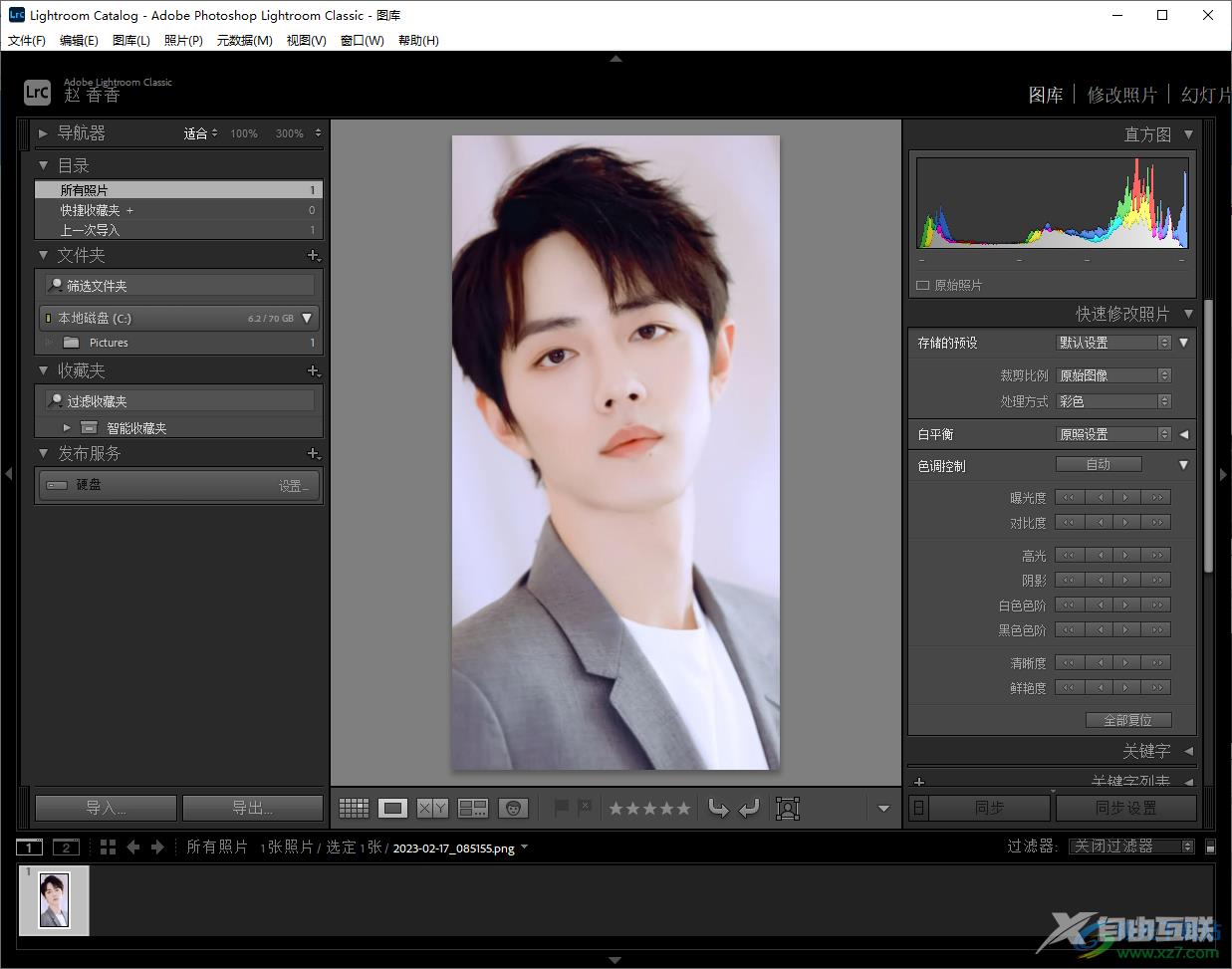
Task: Click the 导出... button
Action: pos(253,808)
